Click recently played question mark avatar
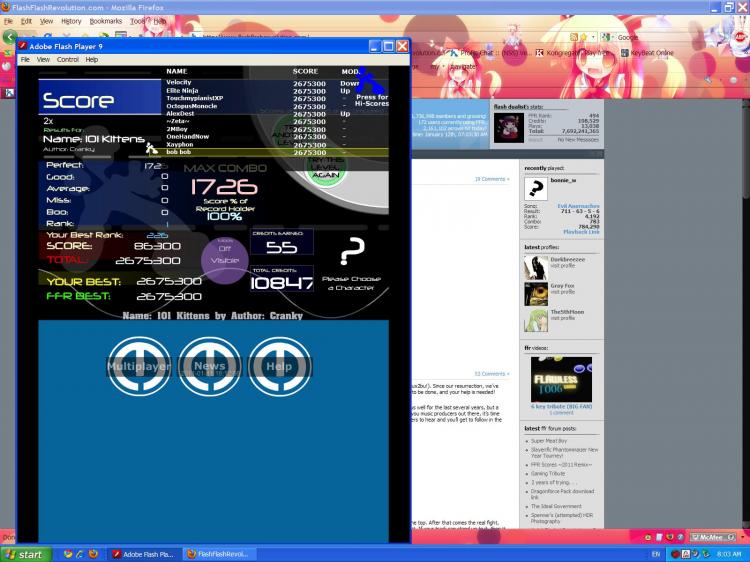This screenshot has width=750, height=562. click(536, 188)
